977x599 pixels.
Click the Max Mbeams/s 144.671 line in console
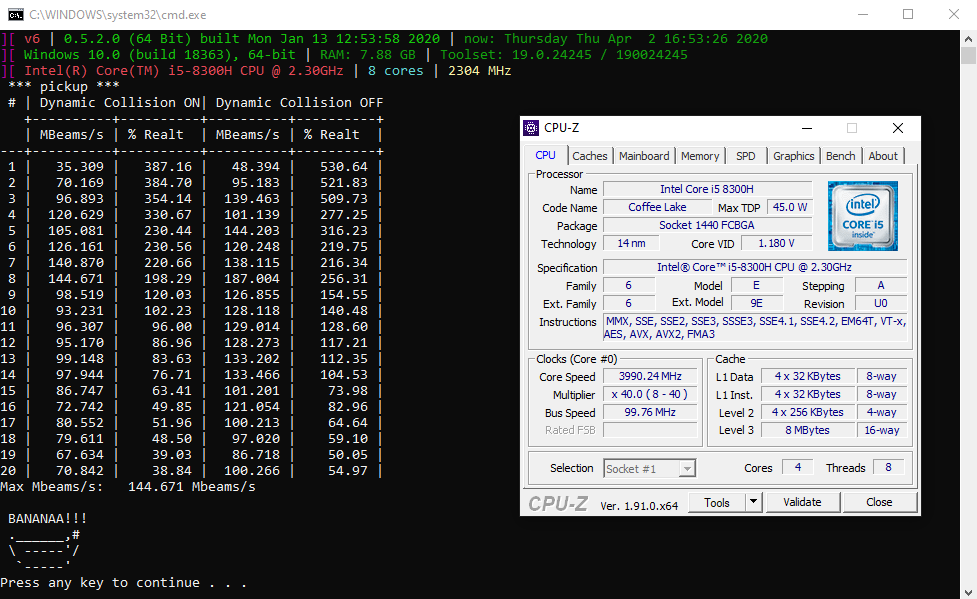128,487
